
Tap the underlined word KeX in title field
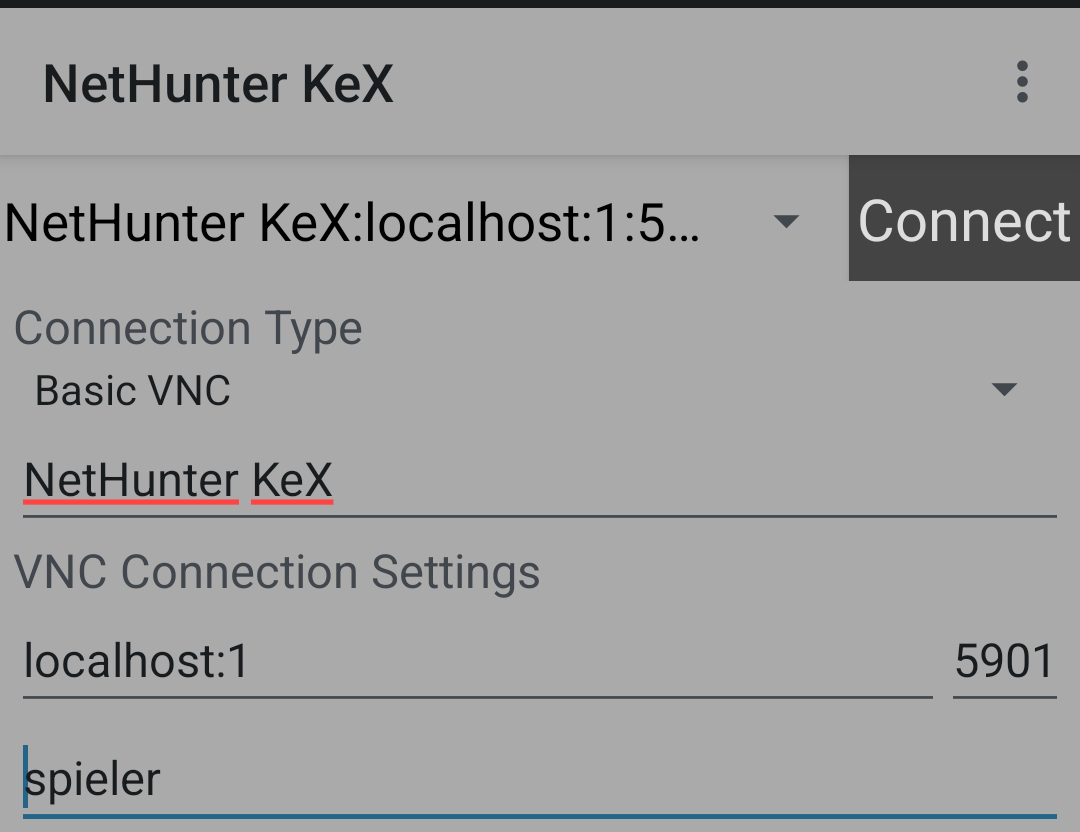pyautogui.click(x=292, y=482)
